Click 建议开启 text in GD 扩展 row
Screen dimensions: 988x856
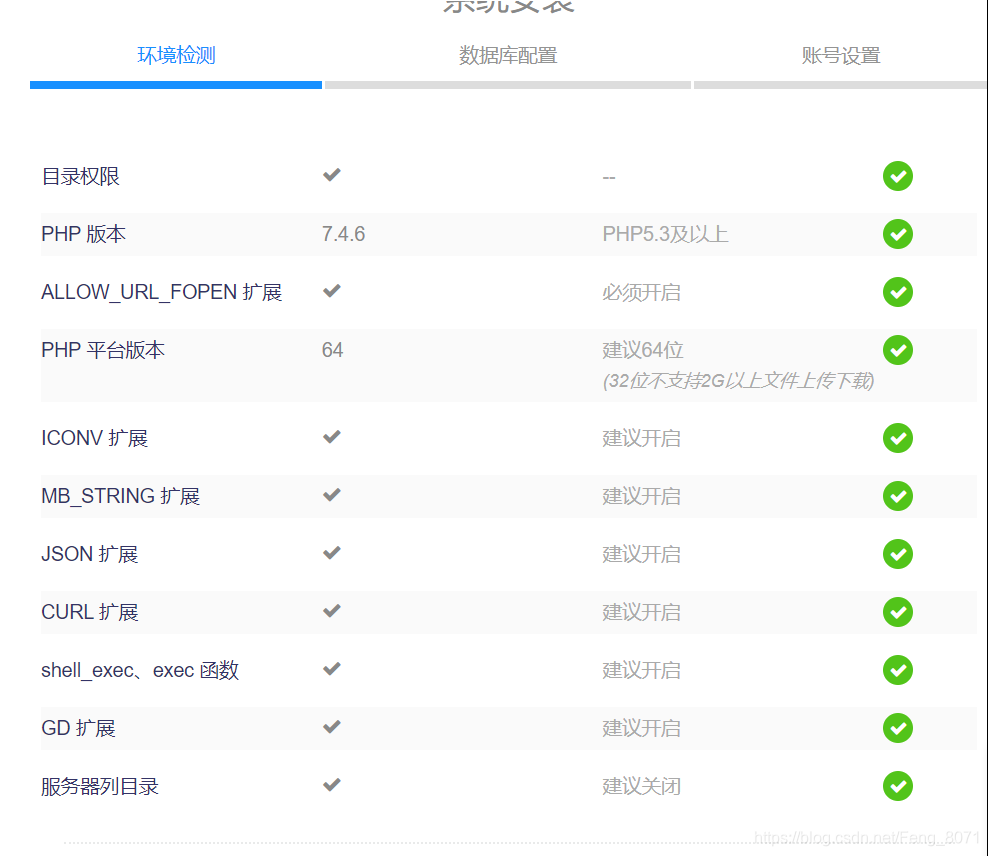[641, 728]
